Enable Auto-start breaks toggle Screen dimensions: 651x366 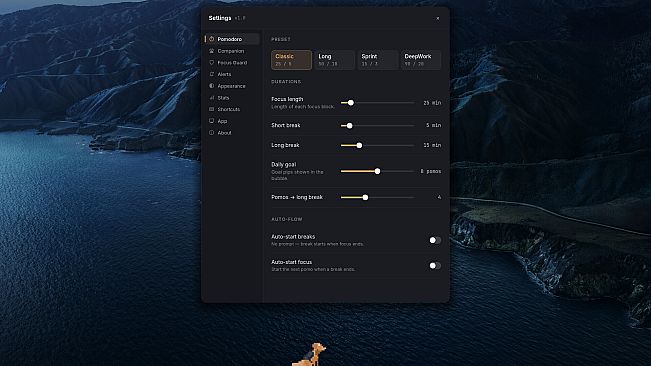[x=435, y=240]
